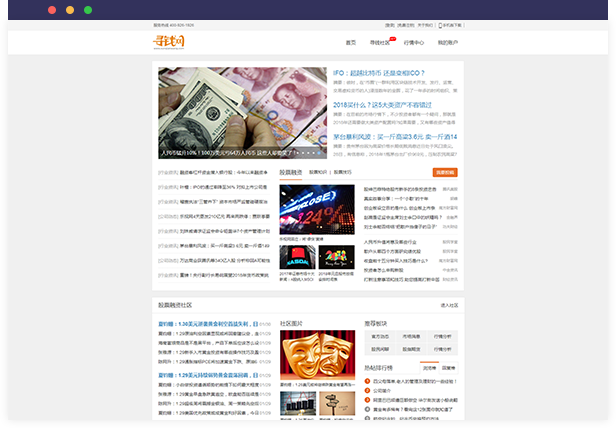Viewport: 616px width, 428px height.
Task: Open the bold blue 1.29美元 community post
Action: pyautogui.click(x=208, y=375)
